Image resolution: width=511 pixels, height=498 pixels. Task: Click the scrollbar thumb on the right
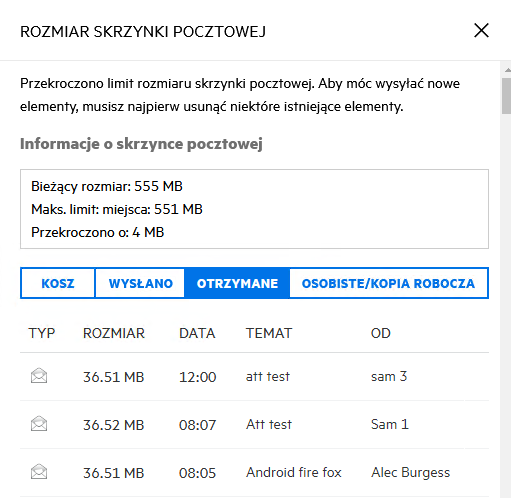(507, 96)
